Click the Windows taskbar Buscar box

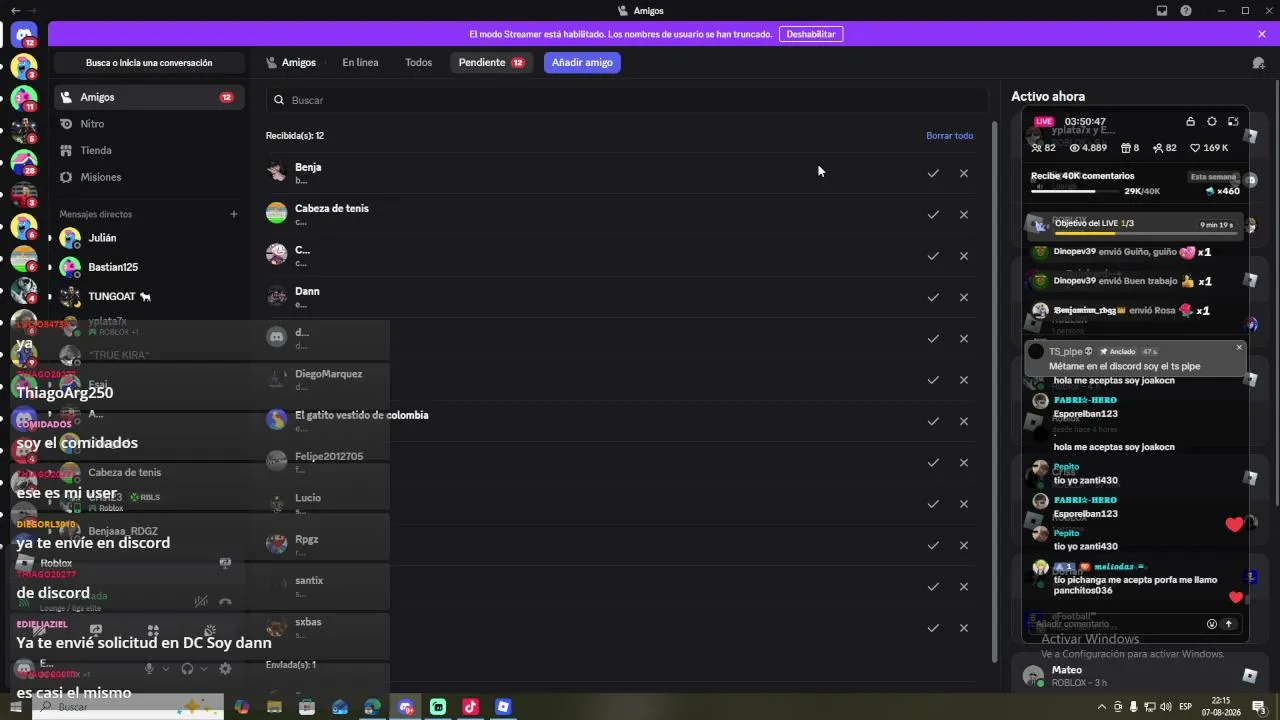(x=128, y=707)
